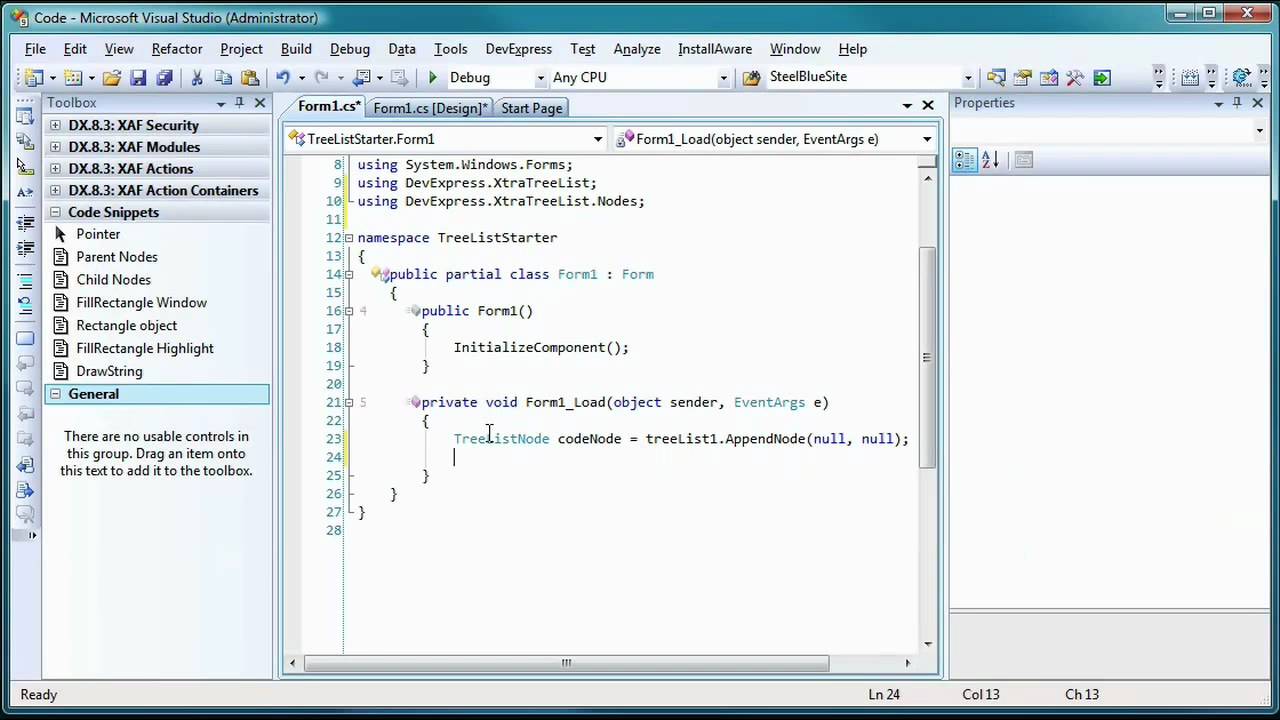This screenshot has height=720, width=1280.
Task: Click the Add New Item toolbar icon
Action: 73,78
